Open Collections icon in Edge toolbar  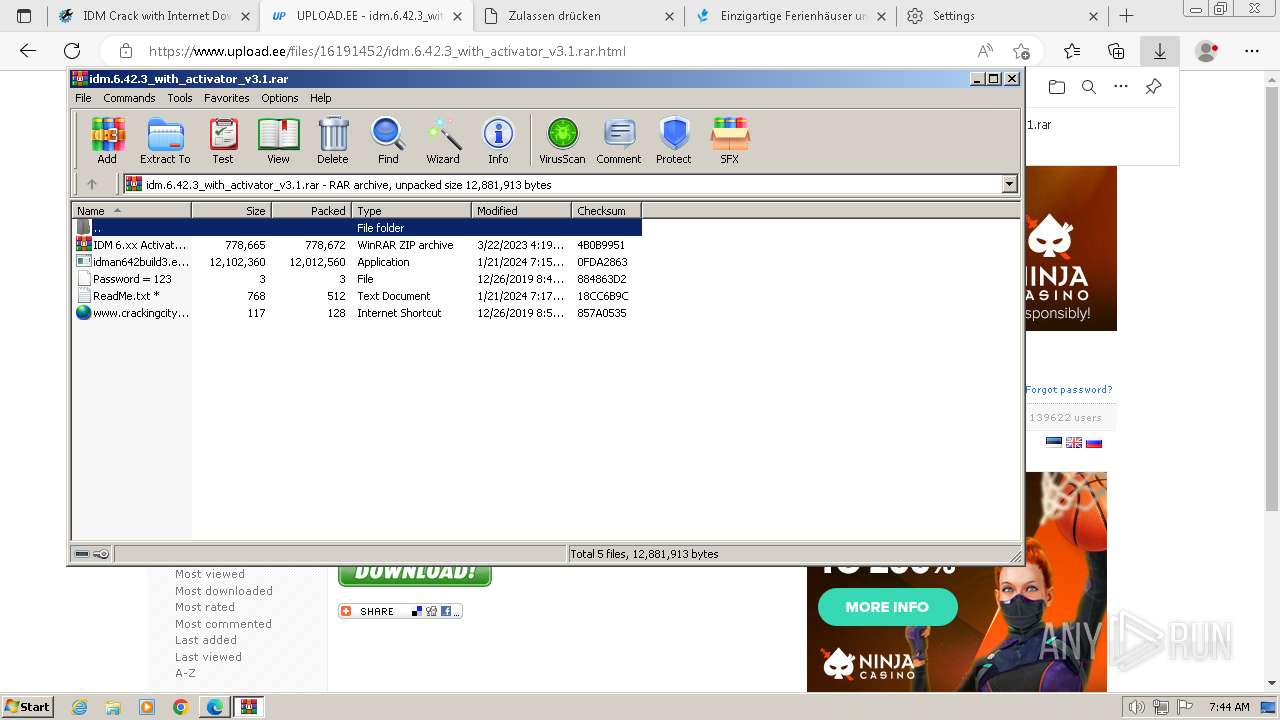pyautogui.click(x=1116, y=51)
